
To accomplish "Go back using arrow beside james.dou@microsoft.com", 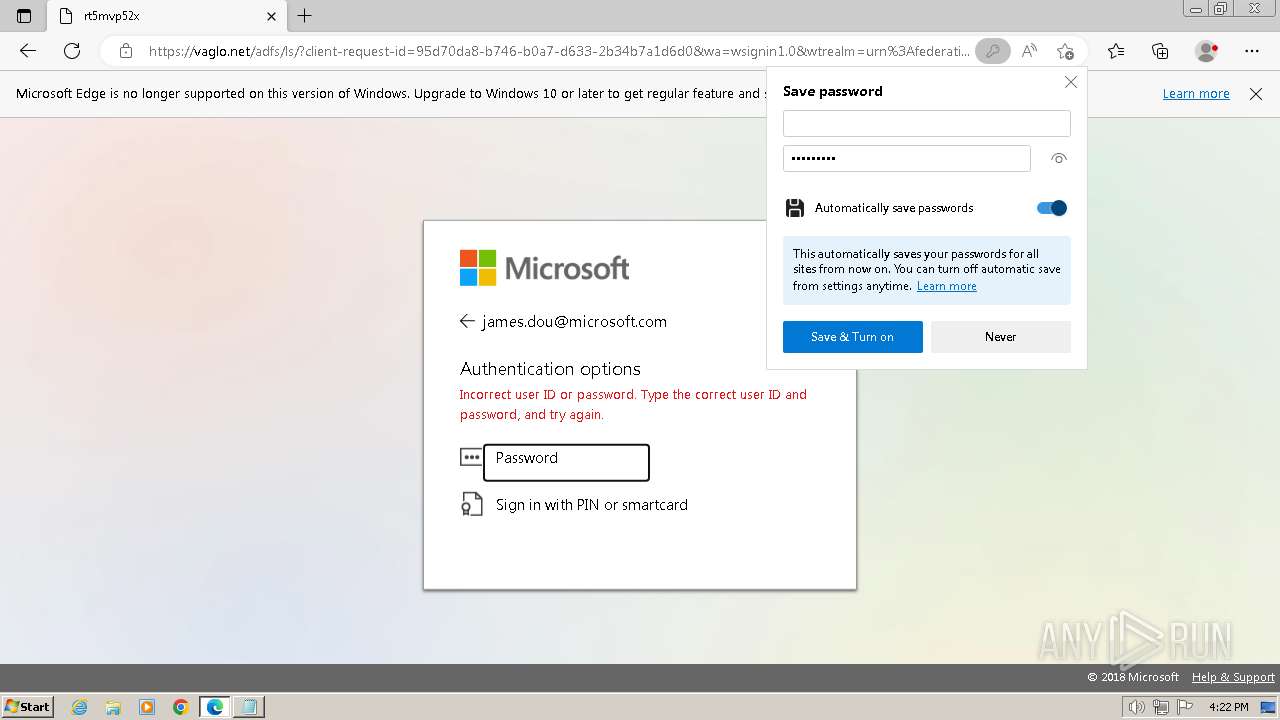I will [x=467, y=321].
